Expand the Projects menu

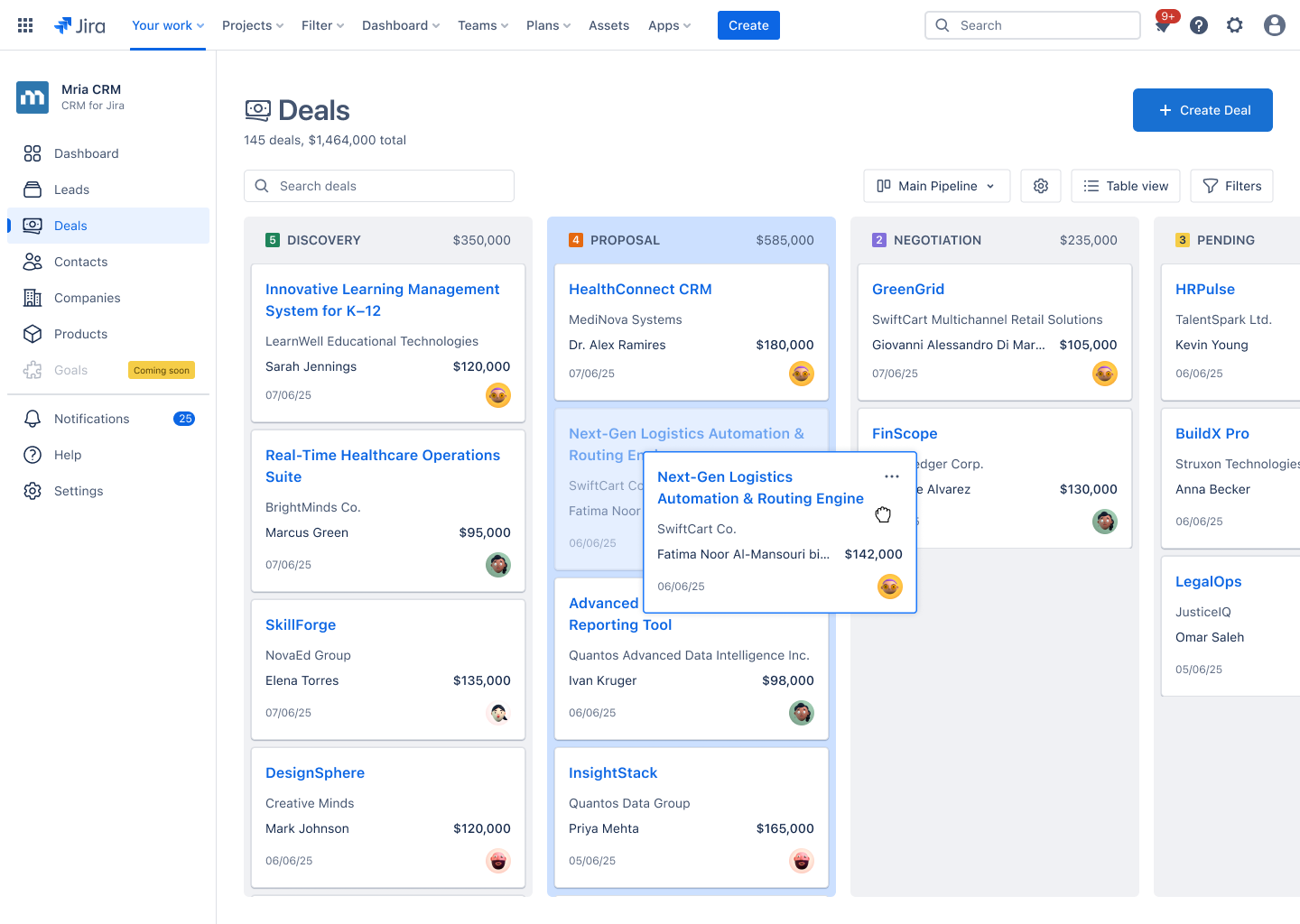pos(253,25)
